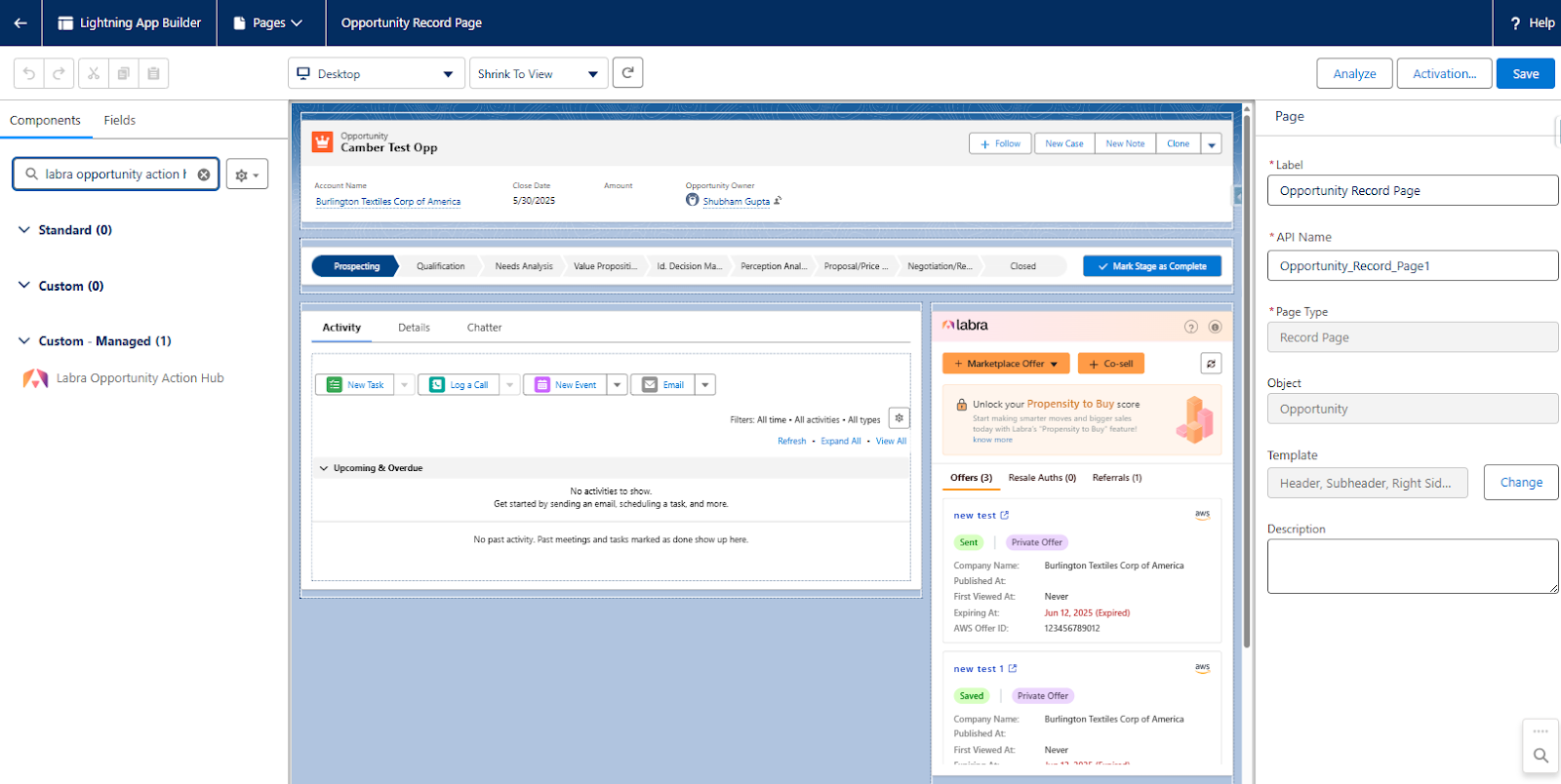Open Email dropdown arrow
The width and height of the screenshot is (1561, 784).
705,385
